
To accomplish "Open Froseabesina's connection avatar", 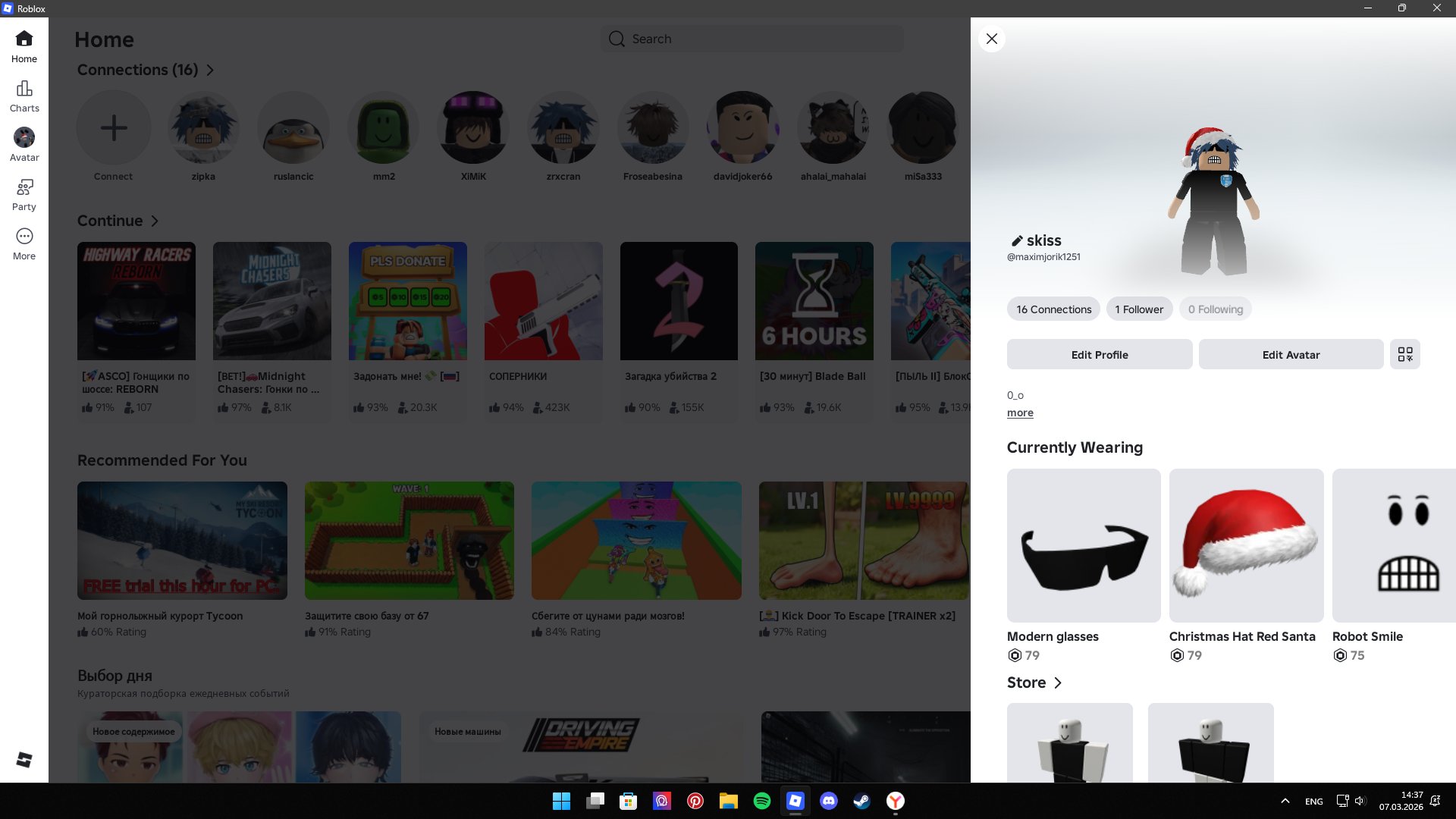I will tap(653, 127).
